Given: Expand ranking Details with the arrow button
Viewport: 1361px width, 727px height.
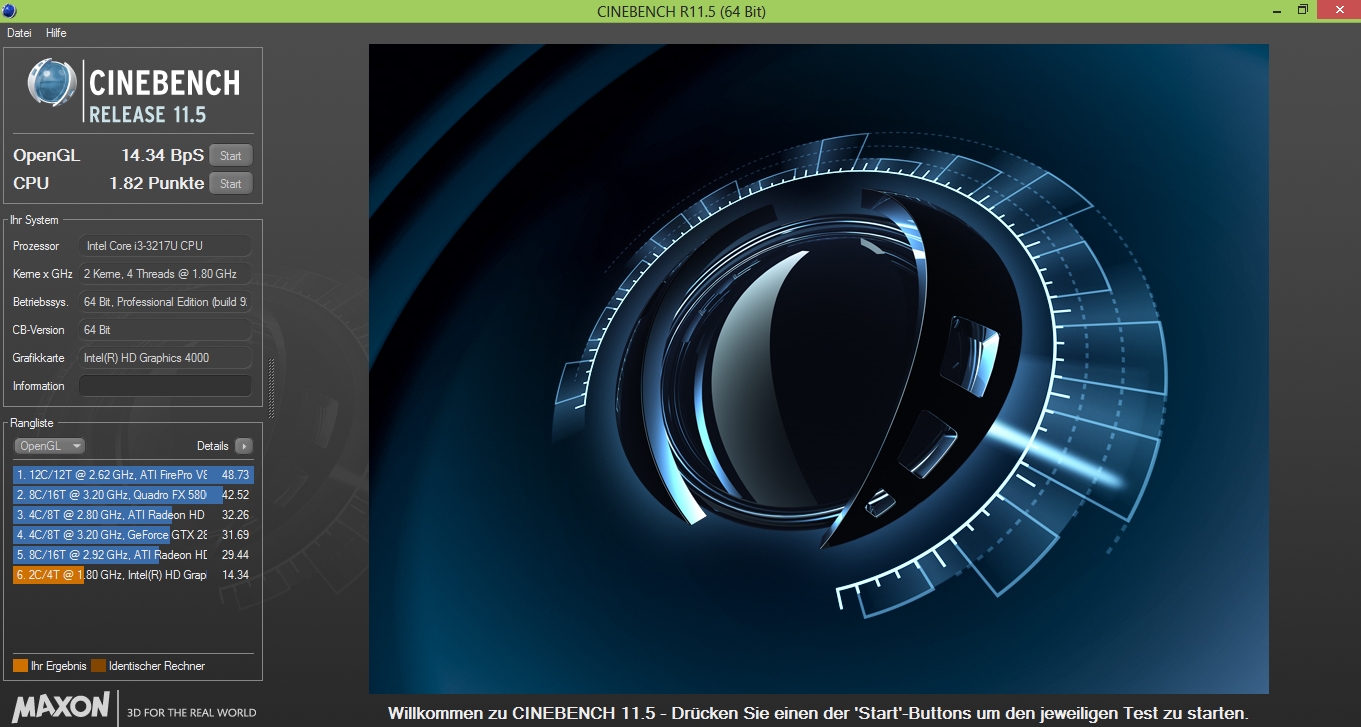Looking at the screenshot, I should tap(244, 446).
